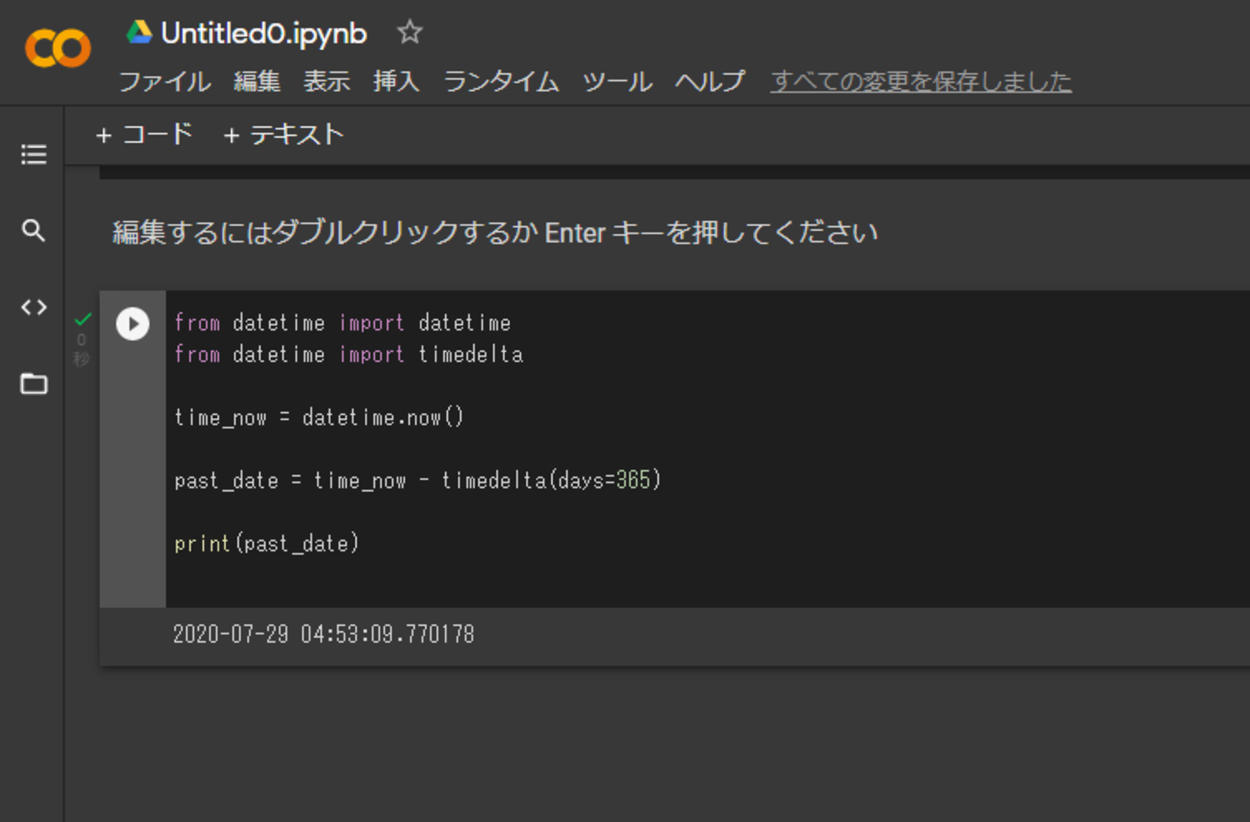Screen dimensions: 1250x822
Task: Click the Colab logo
Action: click(x=56, y=46)
